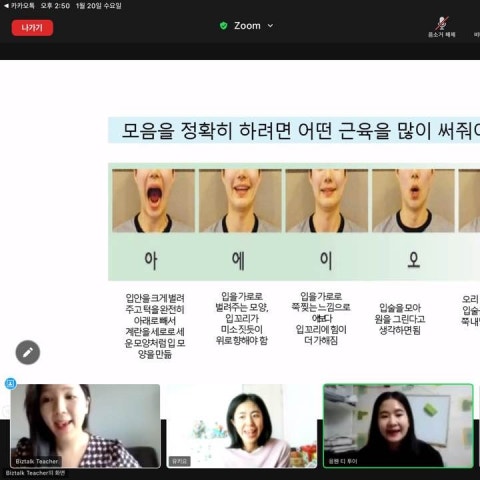Tap the description starting 입술을 모아
The width and height of the screenshot is (480, 480).
(400, 319)
